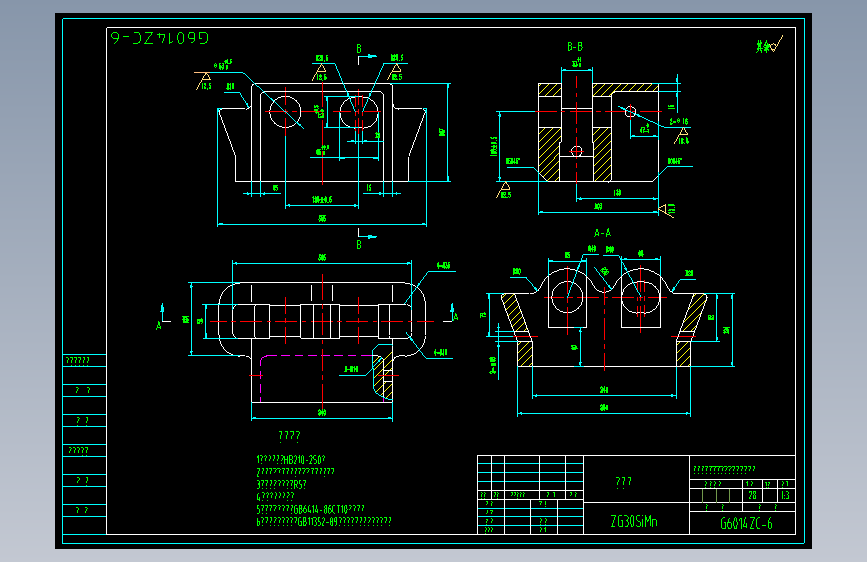Click the note line containing GB6414-86CT10

310,509
